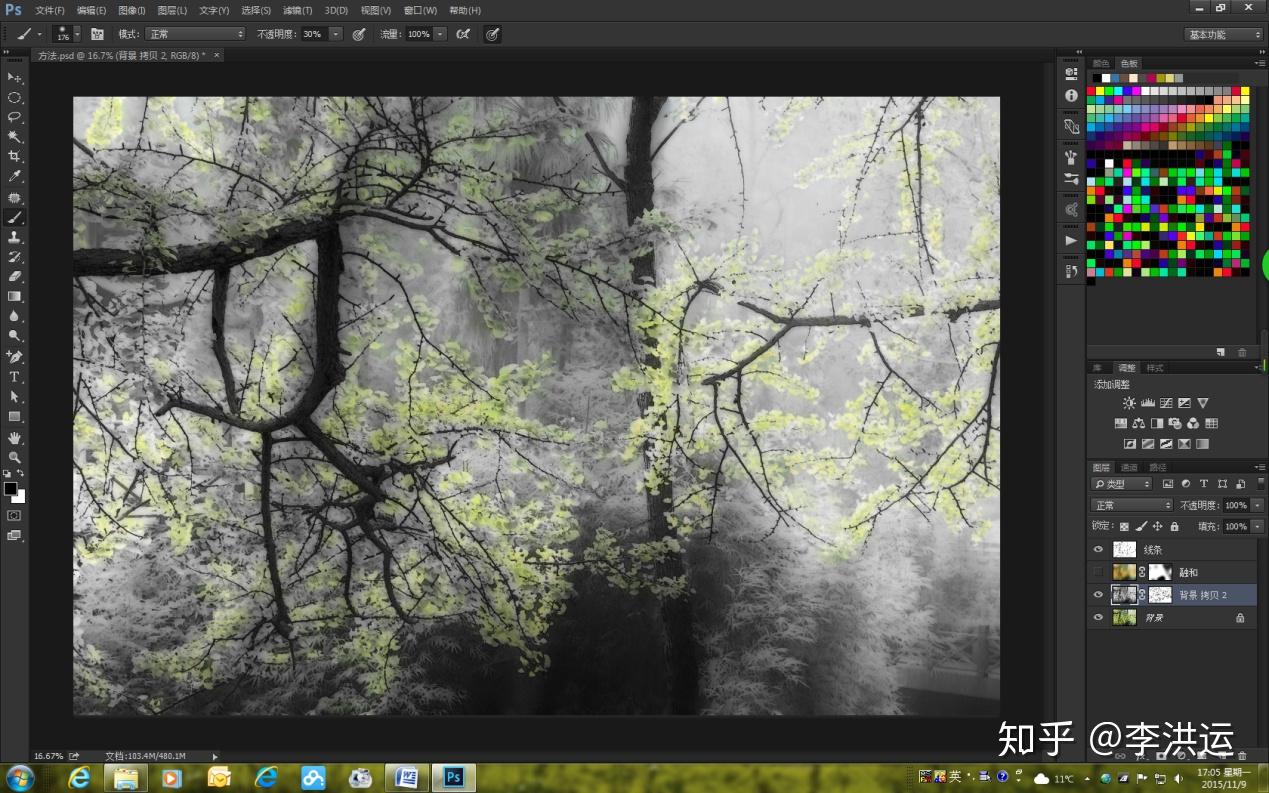Screen dimensions: 1269x793
Task: Open the layer filter 类型 dropdown
Action: 1121,484
